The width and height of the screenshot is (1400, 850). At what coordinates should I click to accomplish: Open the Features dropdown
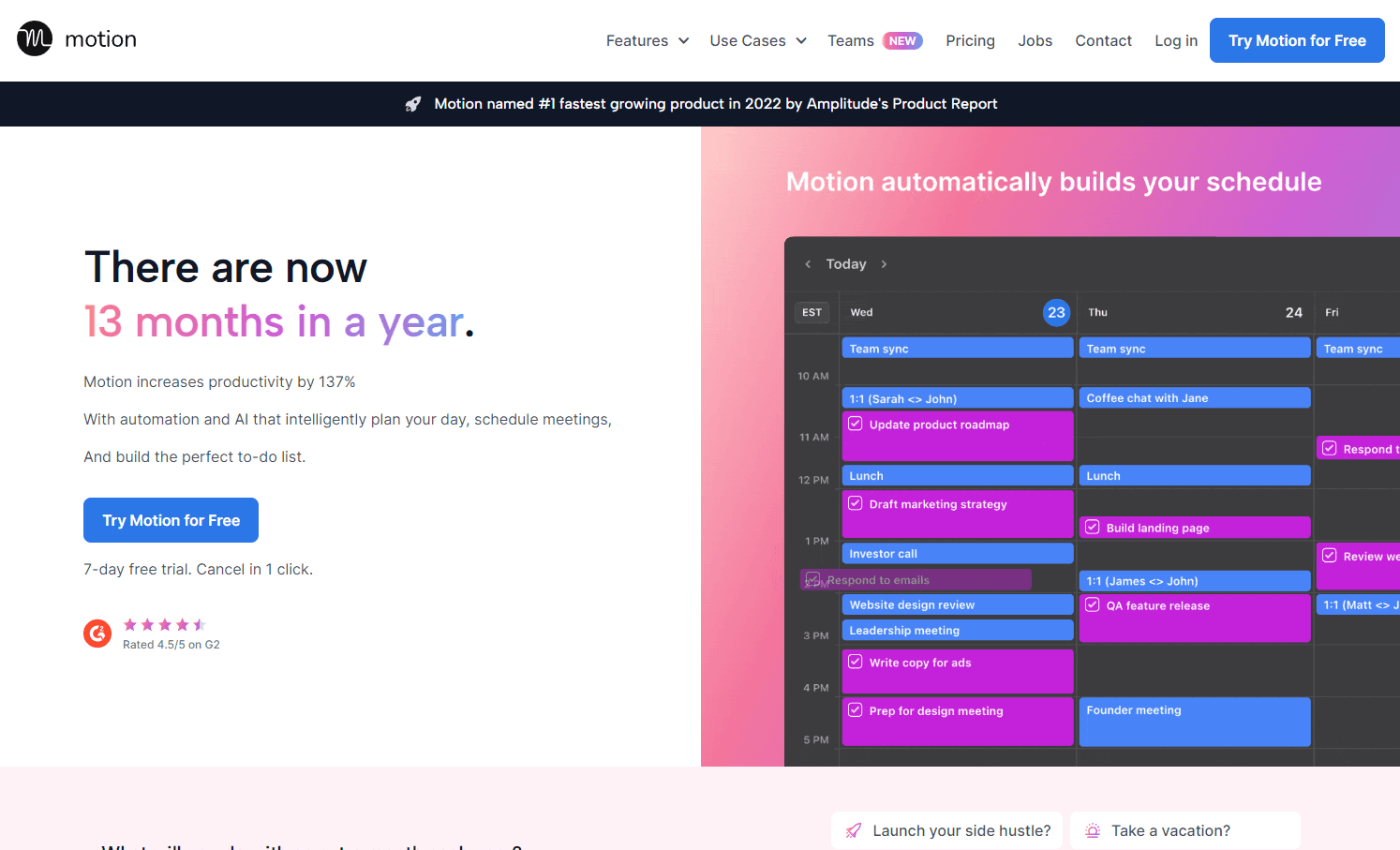click(x=647, y=40)
